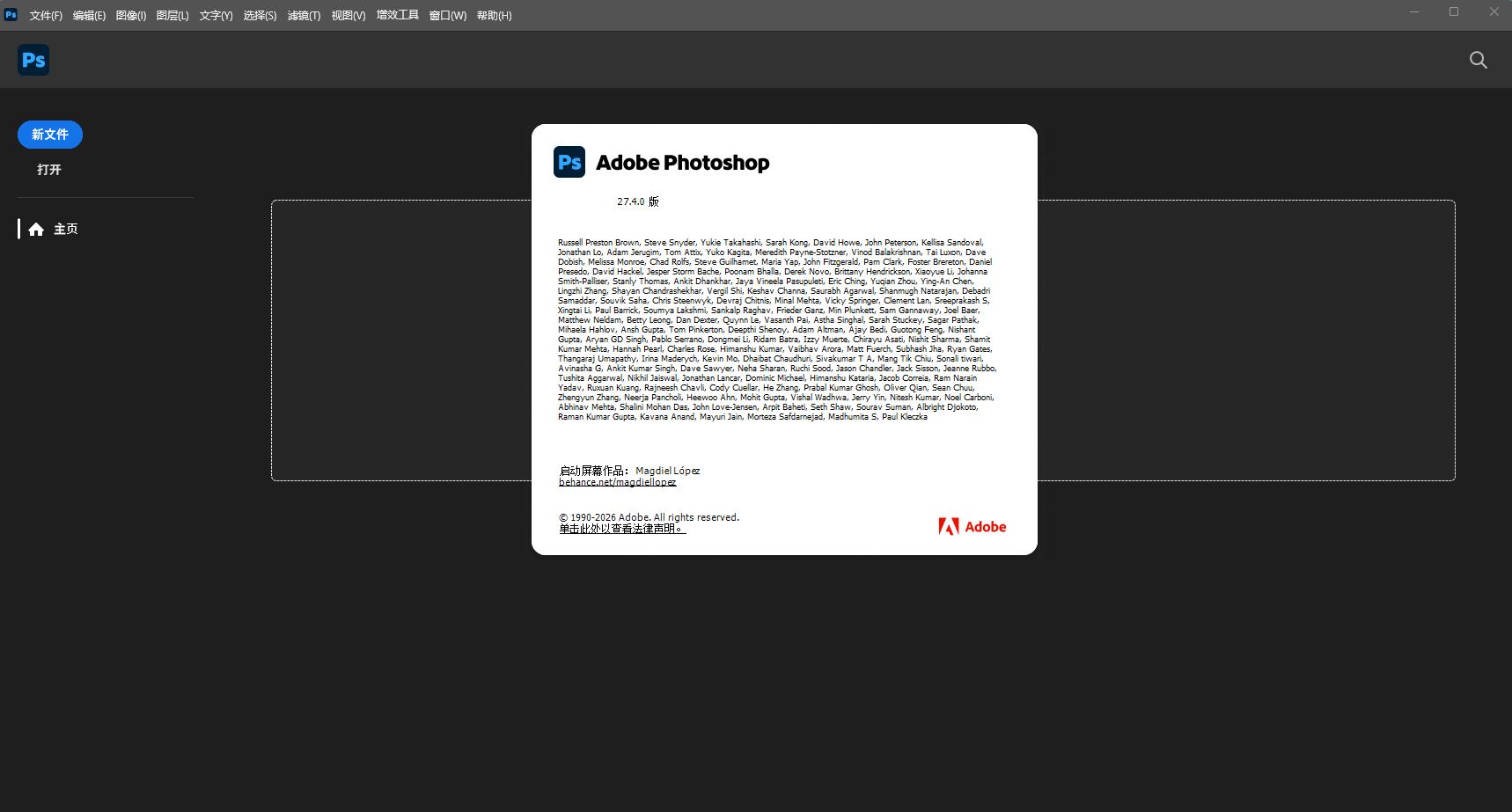1512x812 pixels.
Task: Click the 打开 button
Action: coord(49,169)
